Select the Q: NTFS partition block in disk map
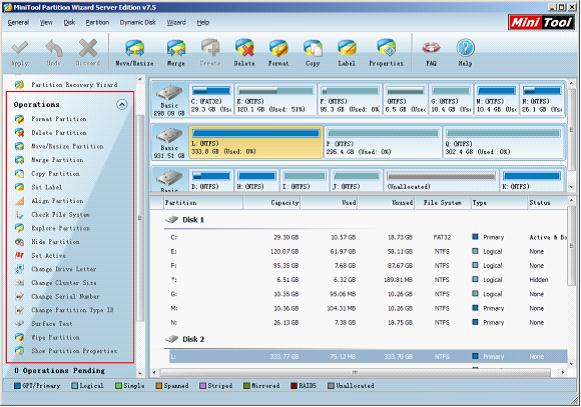 [x=503, y=143]
